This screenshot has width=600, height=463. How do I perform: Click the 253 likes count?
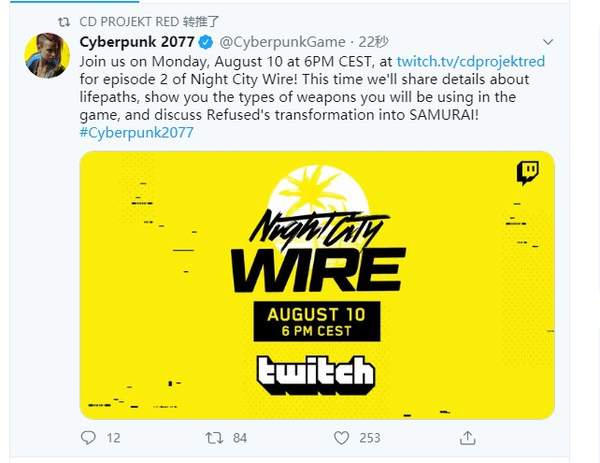(x=370, y=438)
